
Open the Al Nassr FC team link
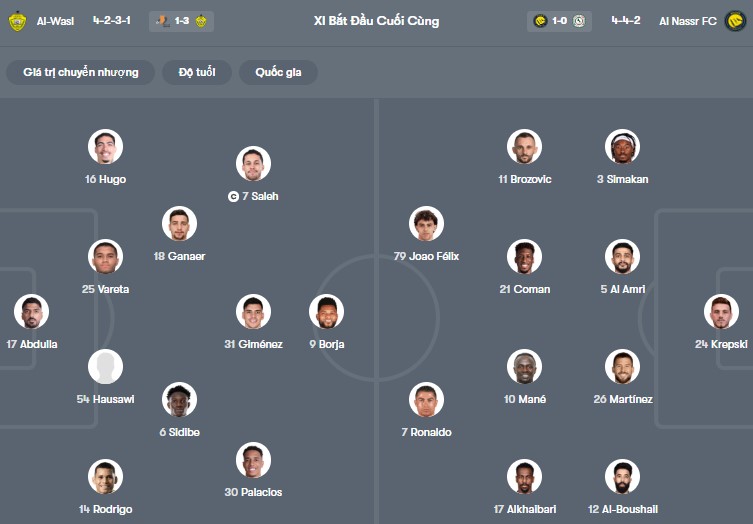point(688,21)
